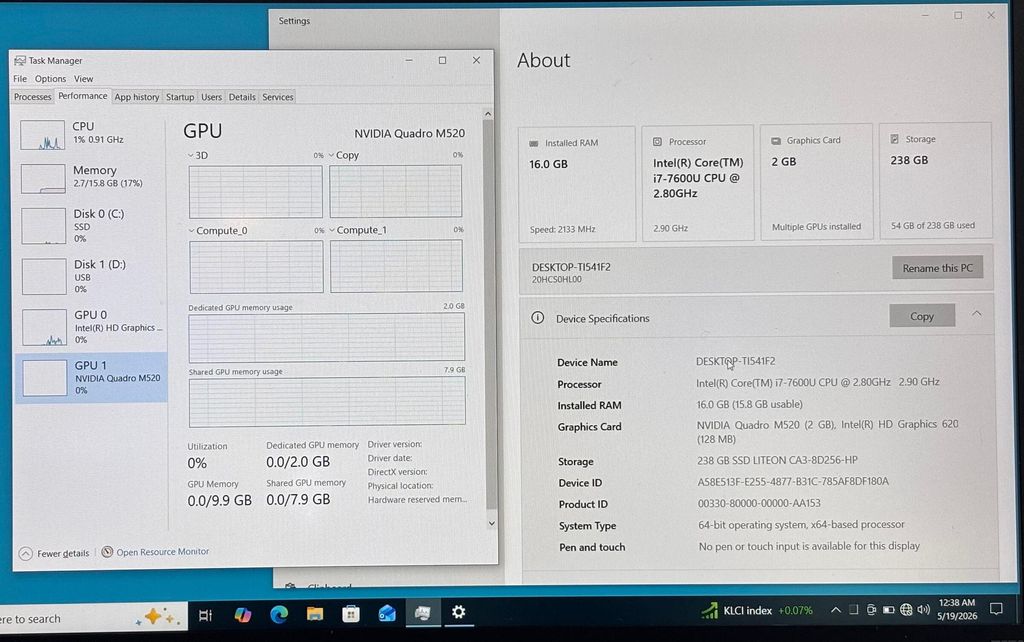Screen dimensions: 1024x642
Task: Click the Settings gear taskbar icon
Action: pyautogui.click(x=458, y=612)
